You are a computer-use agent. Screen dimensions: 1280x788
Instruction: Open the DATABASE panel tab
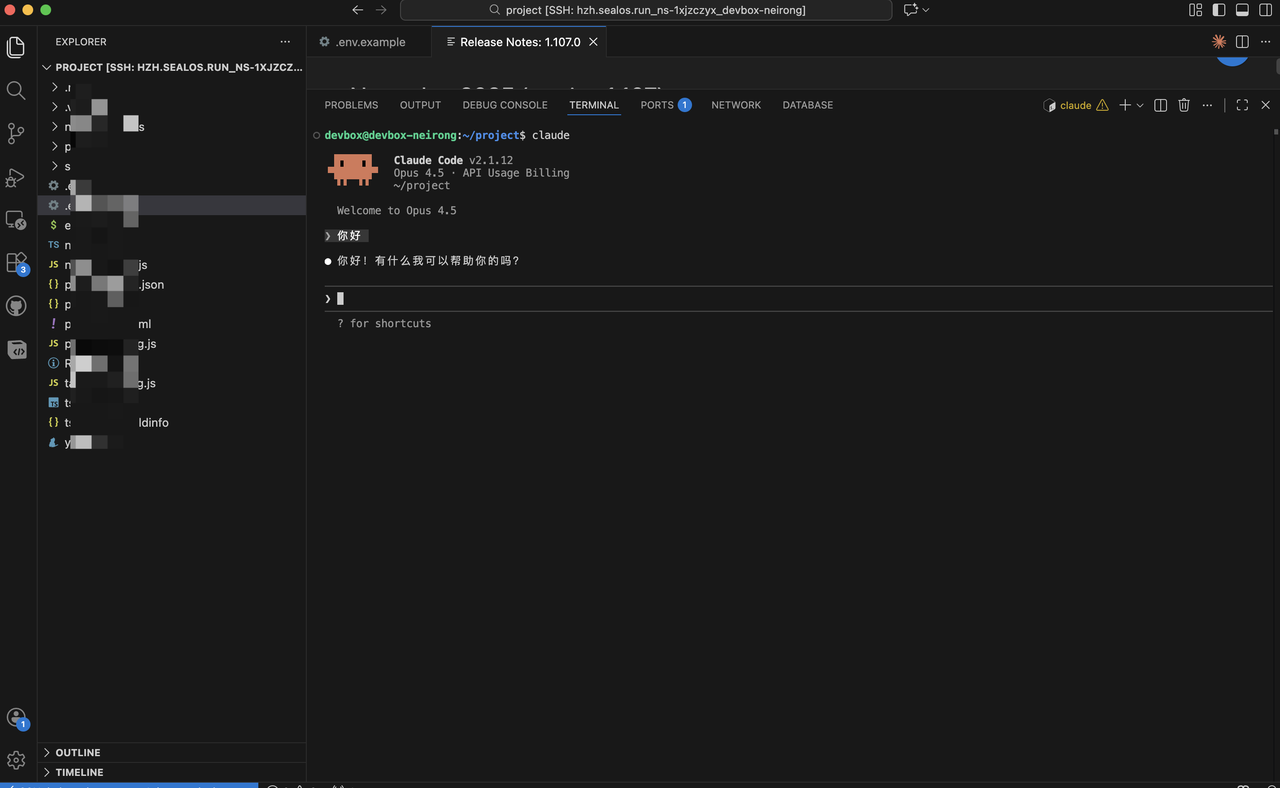(807, 105)
